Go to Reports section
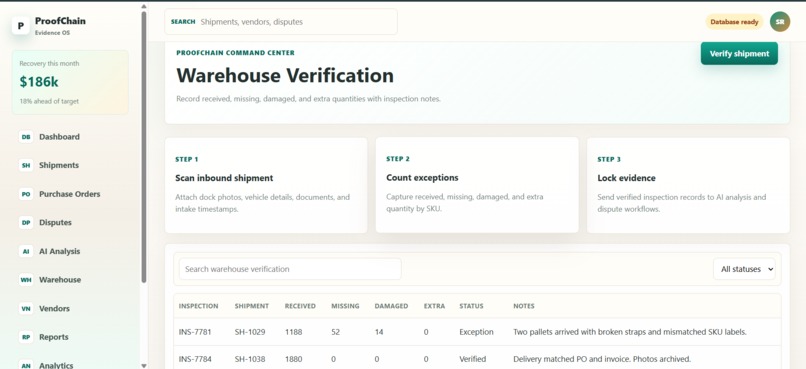806x369 pixels. [x=54, y=337]
